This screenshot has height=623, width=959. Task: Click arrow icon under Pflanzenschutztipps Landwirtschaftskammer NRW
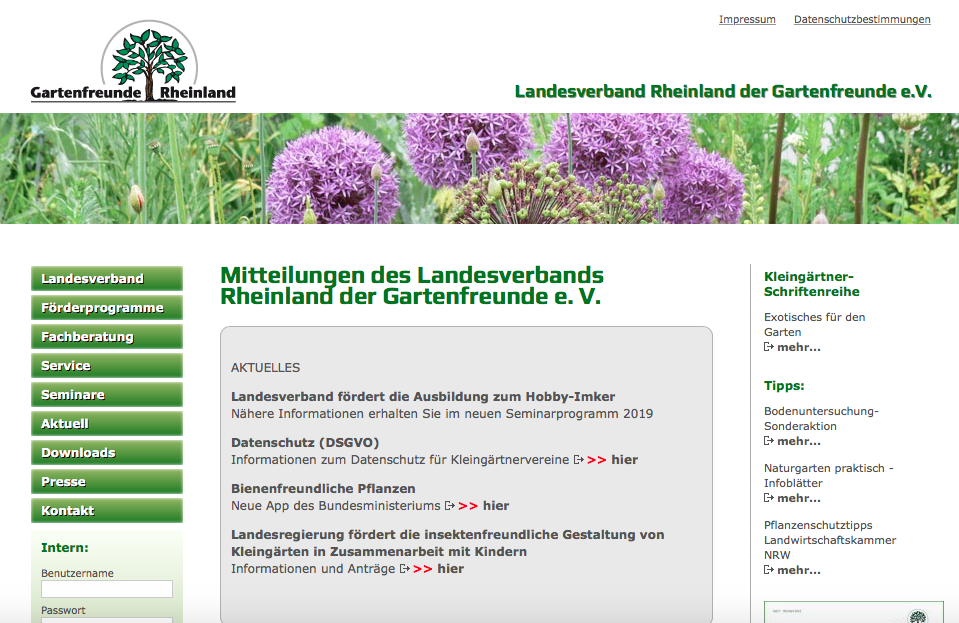(769, 570)
